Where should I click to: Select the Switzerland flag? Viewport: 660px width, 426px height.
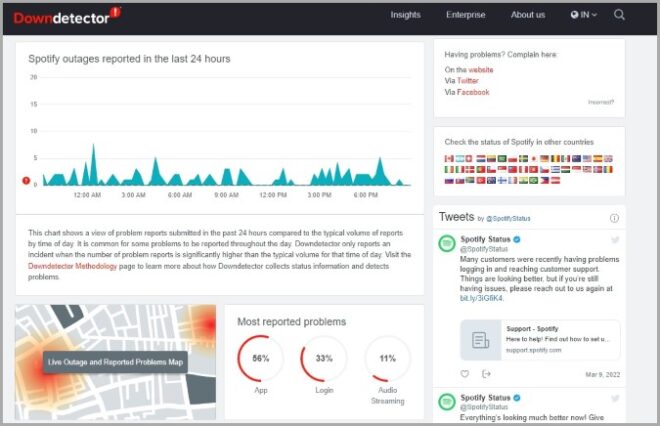[x=470, y=159]
